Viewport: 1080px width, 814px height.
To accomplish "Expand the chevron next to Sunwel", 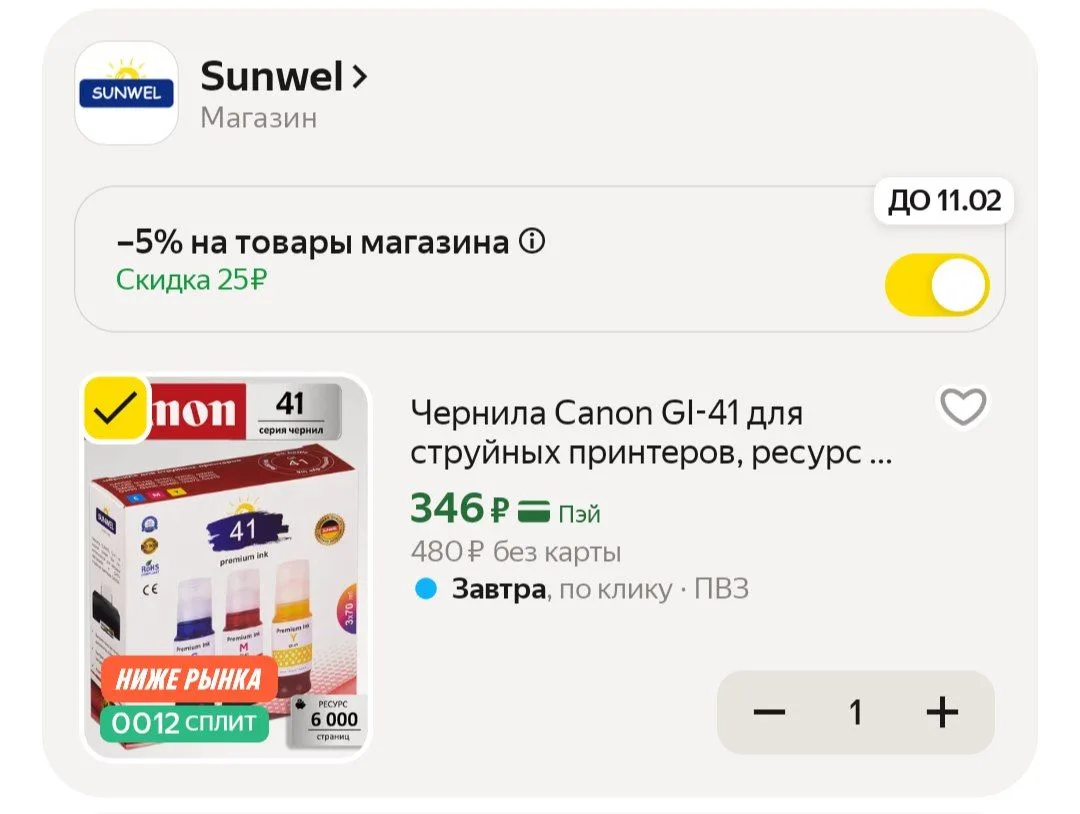I will 359,76.
